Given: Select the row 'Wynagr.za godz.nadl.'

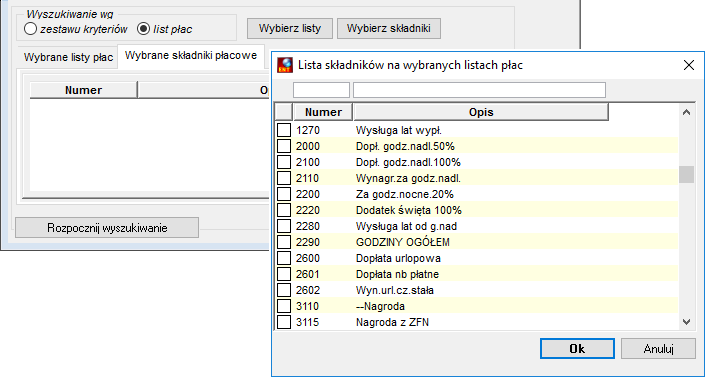Looking at the screenshot, I should point(477,178).
